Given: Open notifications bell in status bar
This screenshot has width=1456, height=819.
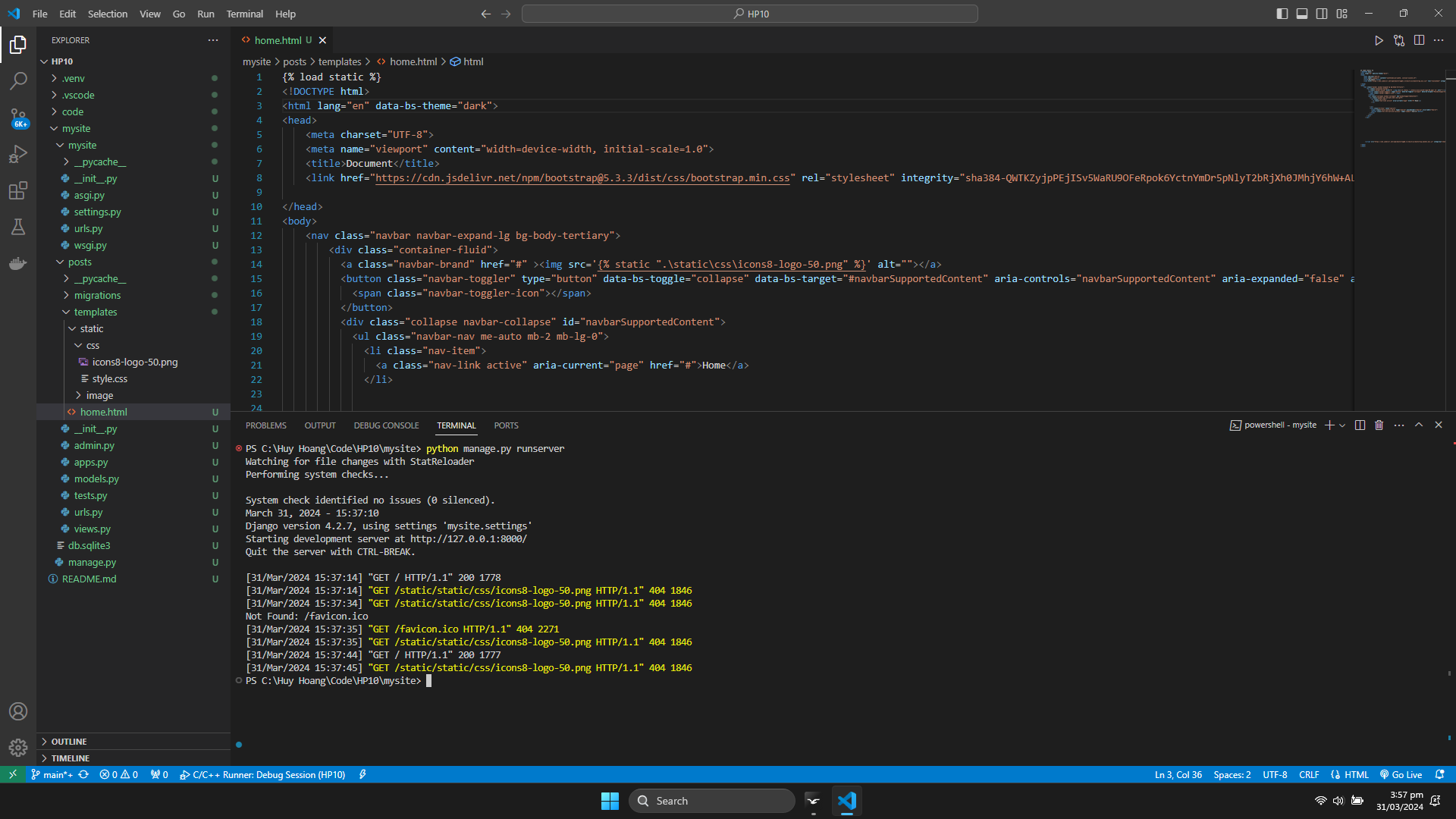Looking at the screenshot, I should (x=1440, y=774).
